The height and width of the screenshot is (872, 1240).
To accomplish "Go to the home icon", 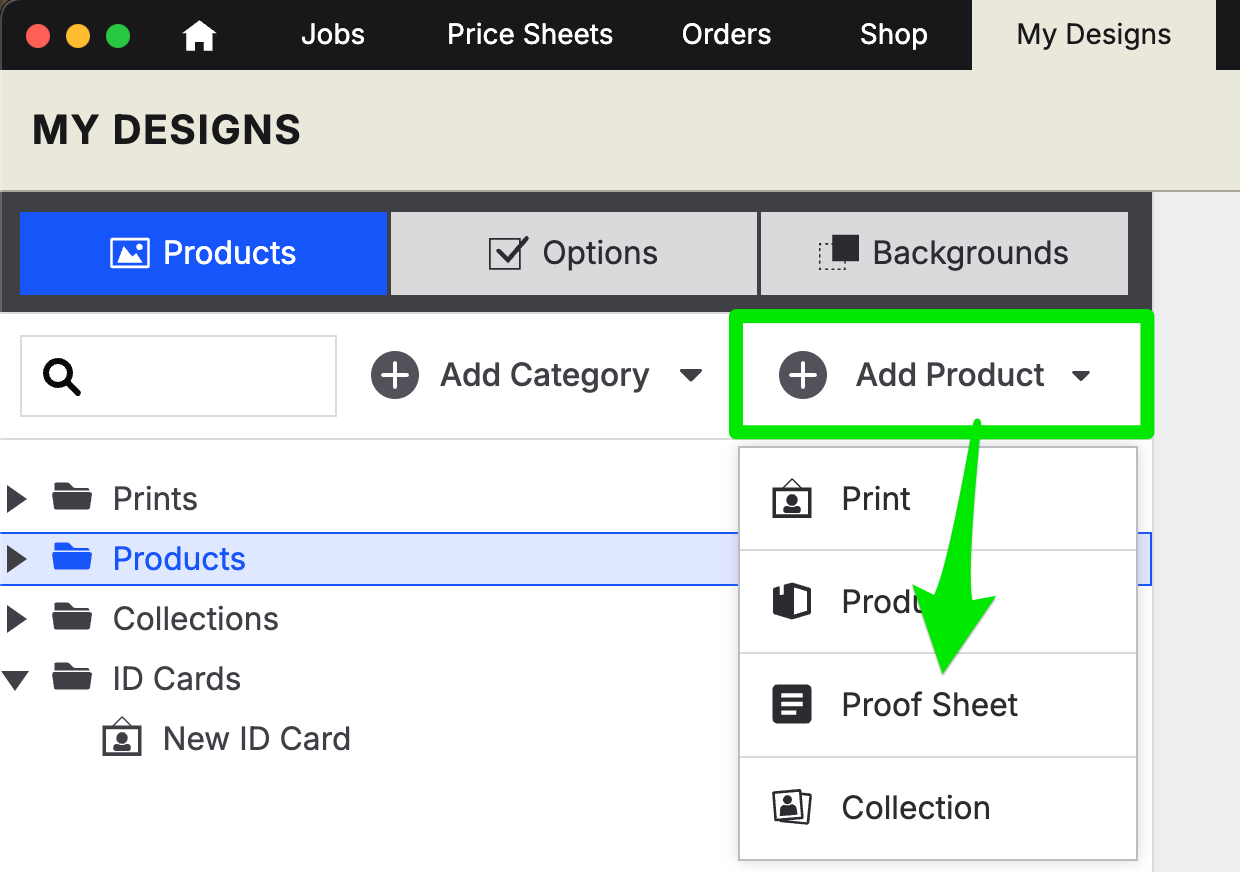I will pos(199,35).
